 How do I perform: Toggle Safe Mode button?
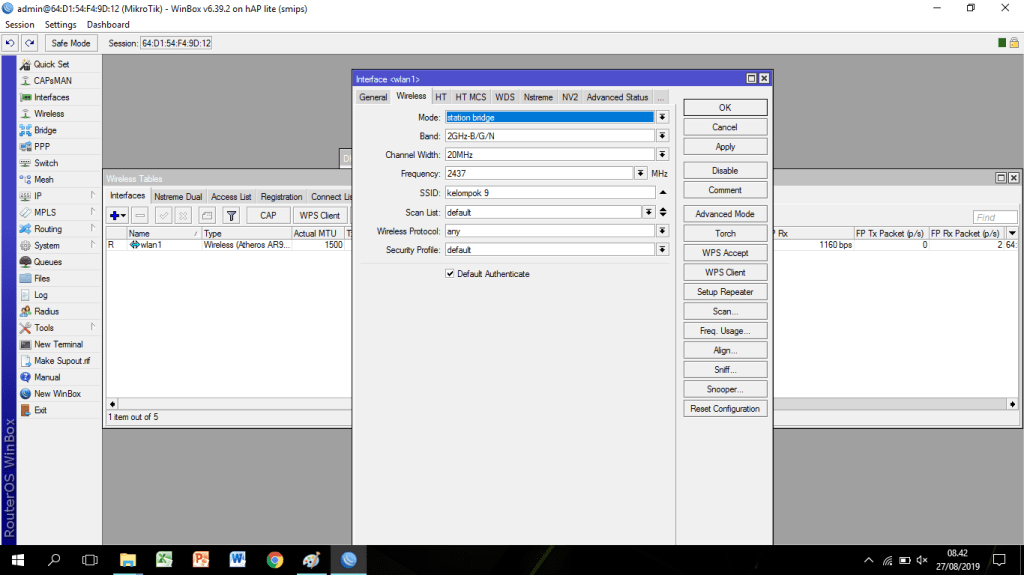point(71,43)
